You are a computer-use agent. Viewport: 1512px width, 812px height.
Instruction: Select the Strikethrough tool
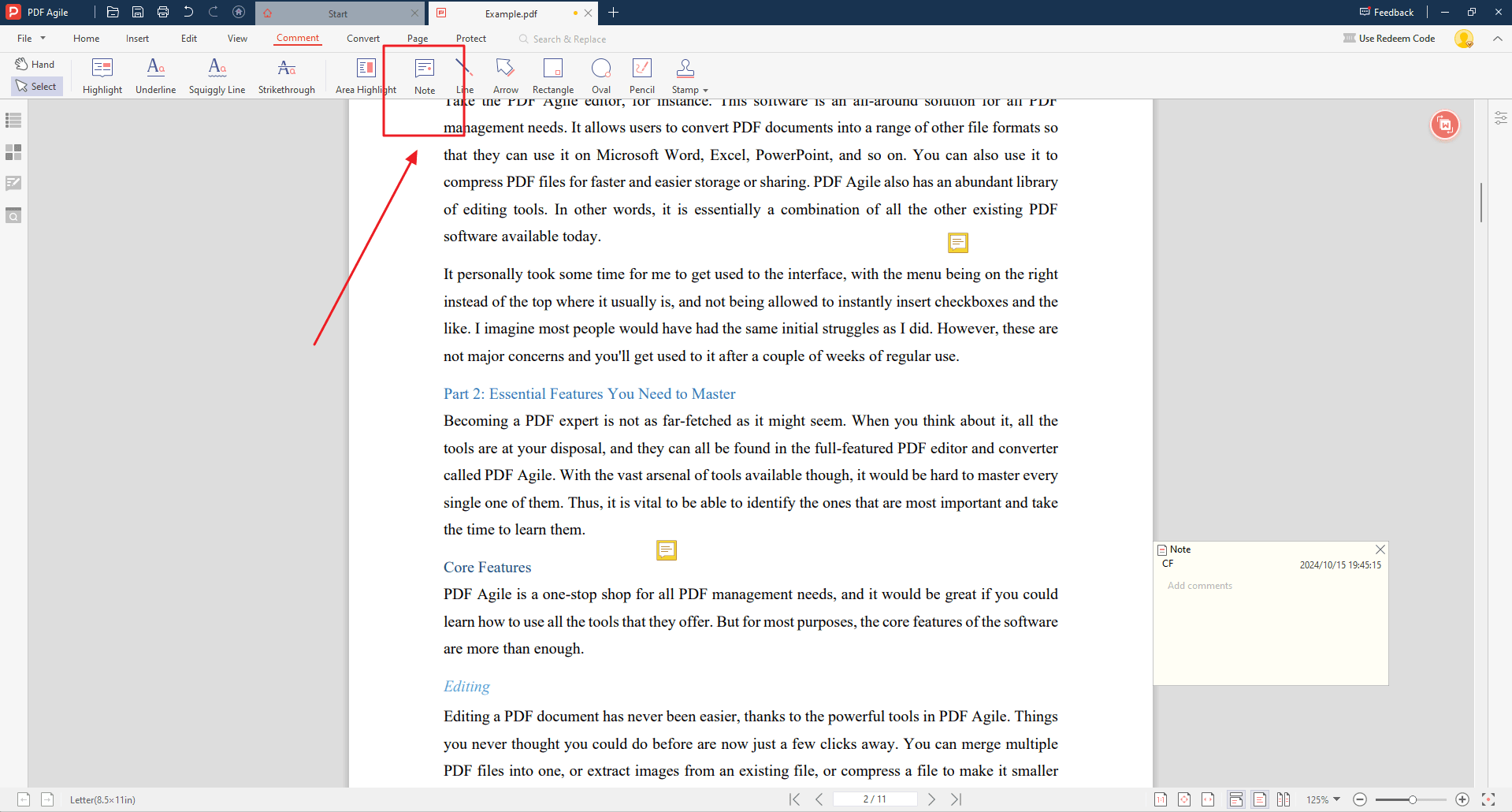[x=287, y=76]
